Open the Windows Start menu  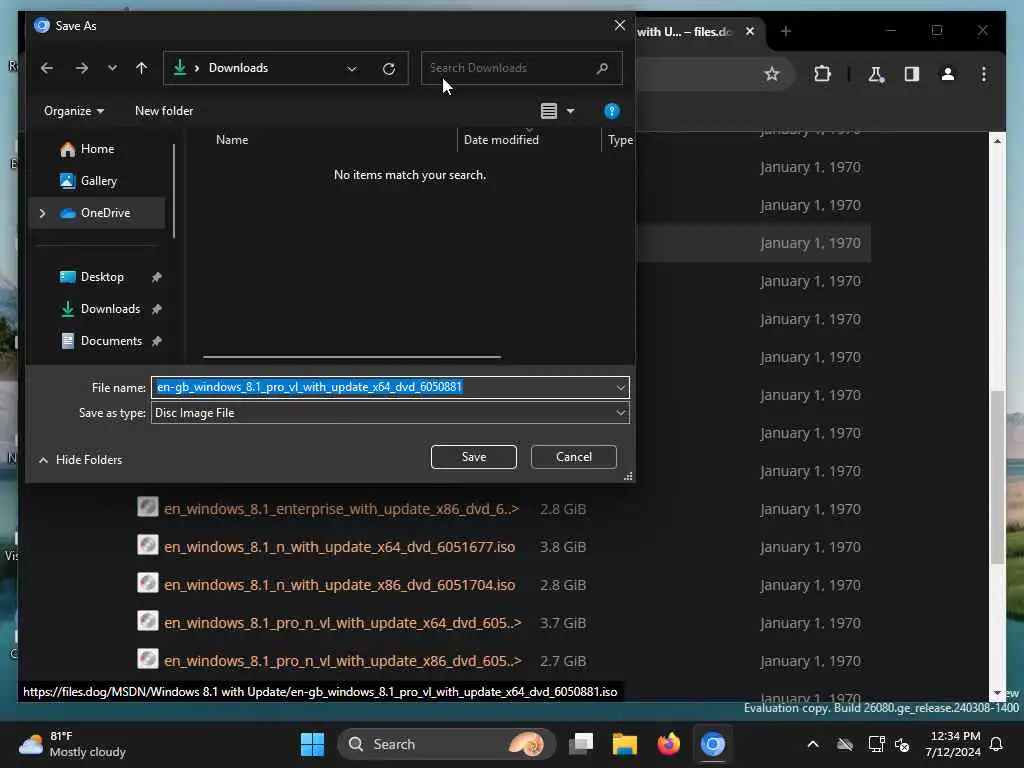click(x=312, y=744)
